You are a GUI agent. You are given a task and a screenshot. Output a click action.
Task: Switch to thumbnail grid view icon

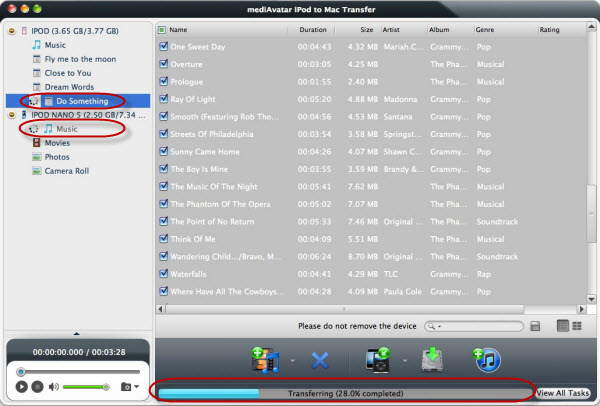pos(577,326)
